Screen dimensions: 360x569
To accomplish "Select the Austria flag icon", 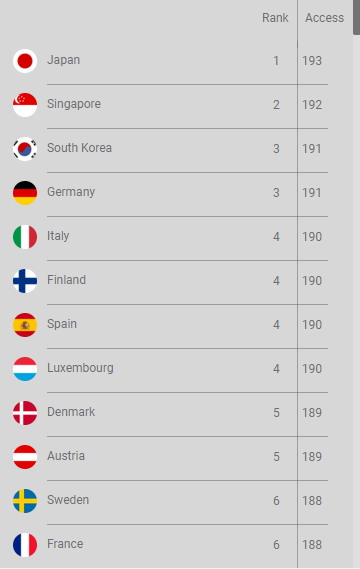I will coord(25,457).
